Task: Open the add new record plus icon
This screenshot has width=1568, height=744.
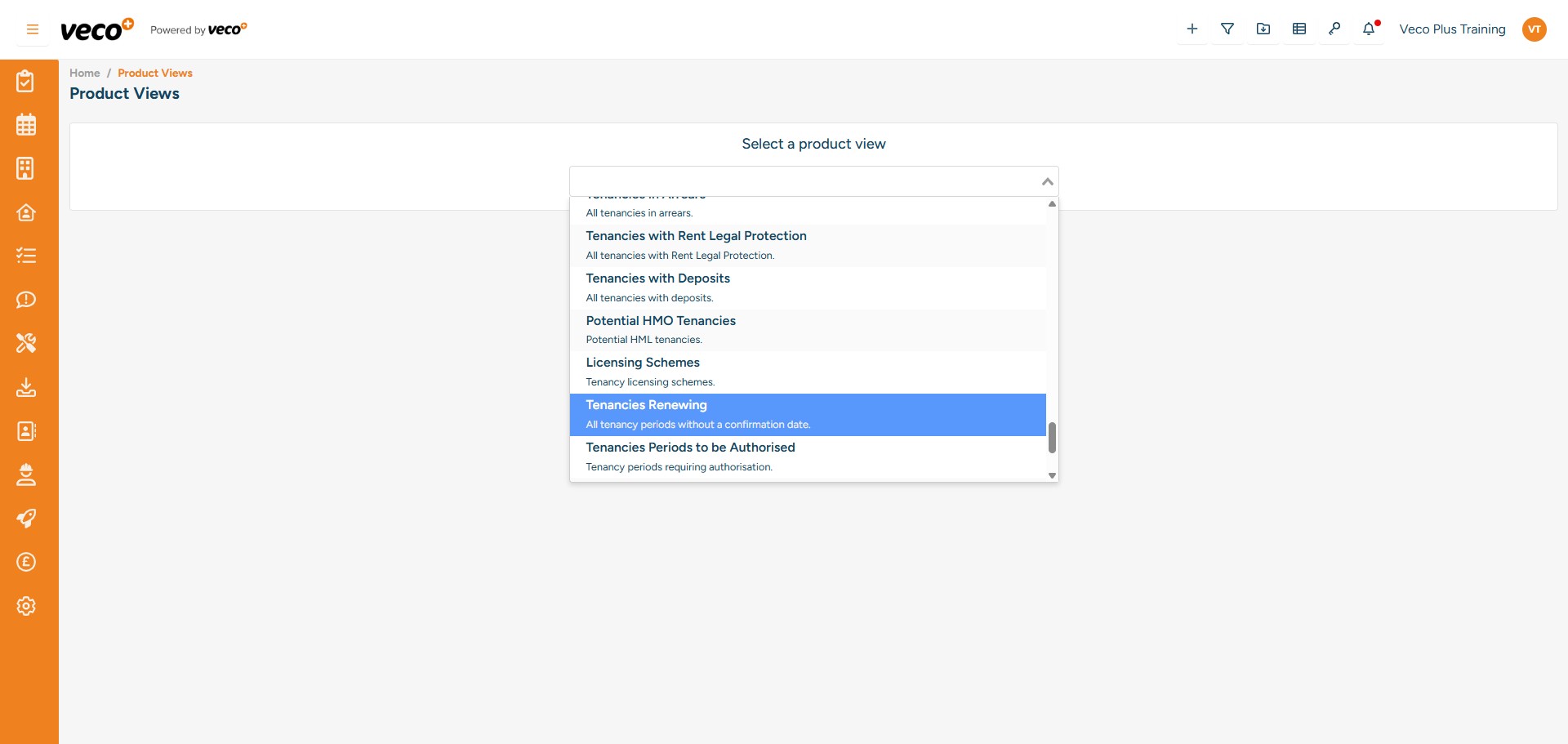Action: pyautogui.click(x=1192, y=28)
